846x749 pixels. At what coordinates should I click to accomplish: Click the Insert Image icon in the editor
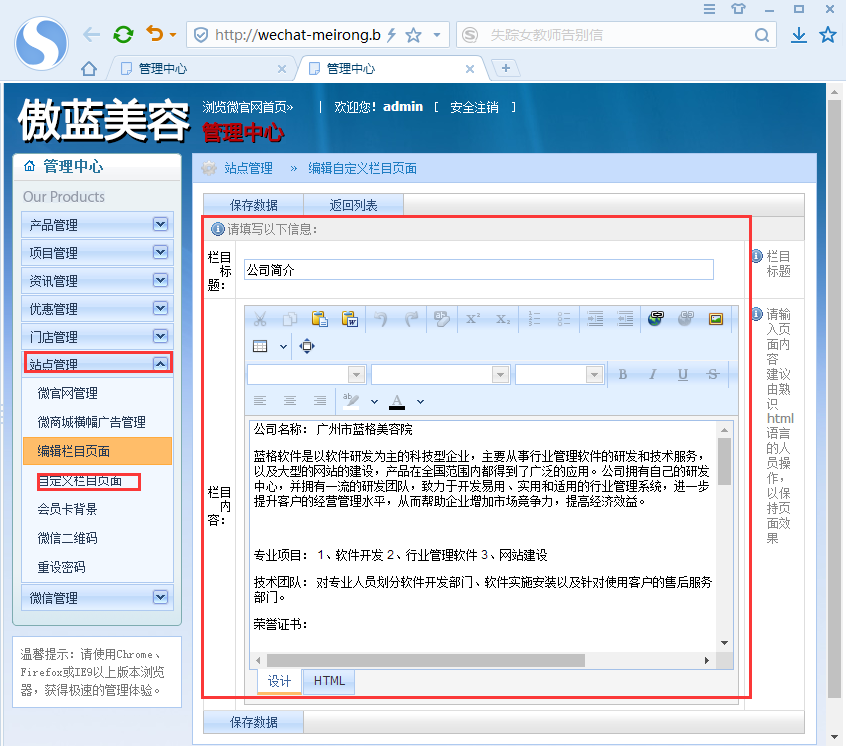716,317
